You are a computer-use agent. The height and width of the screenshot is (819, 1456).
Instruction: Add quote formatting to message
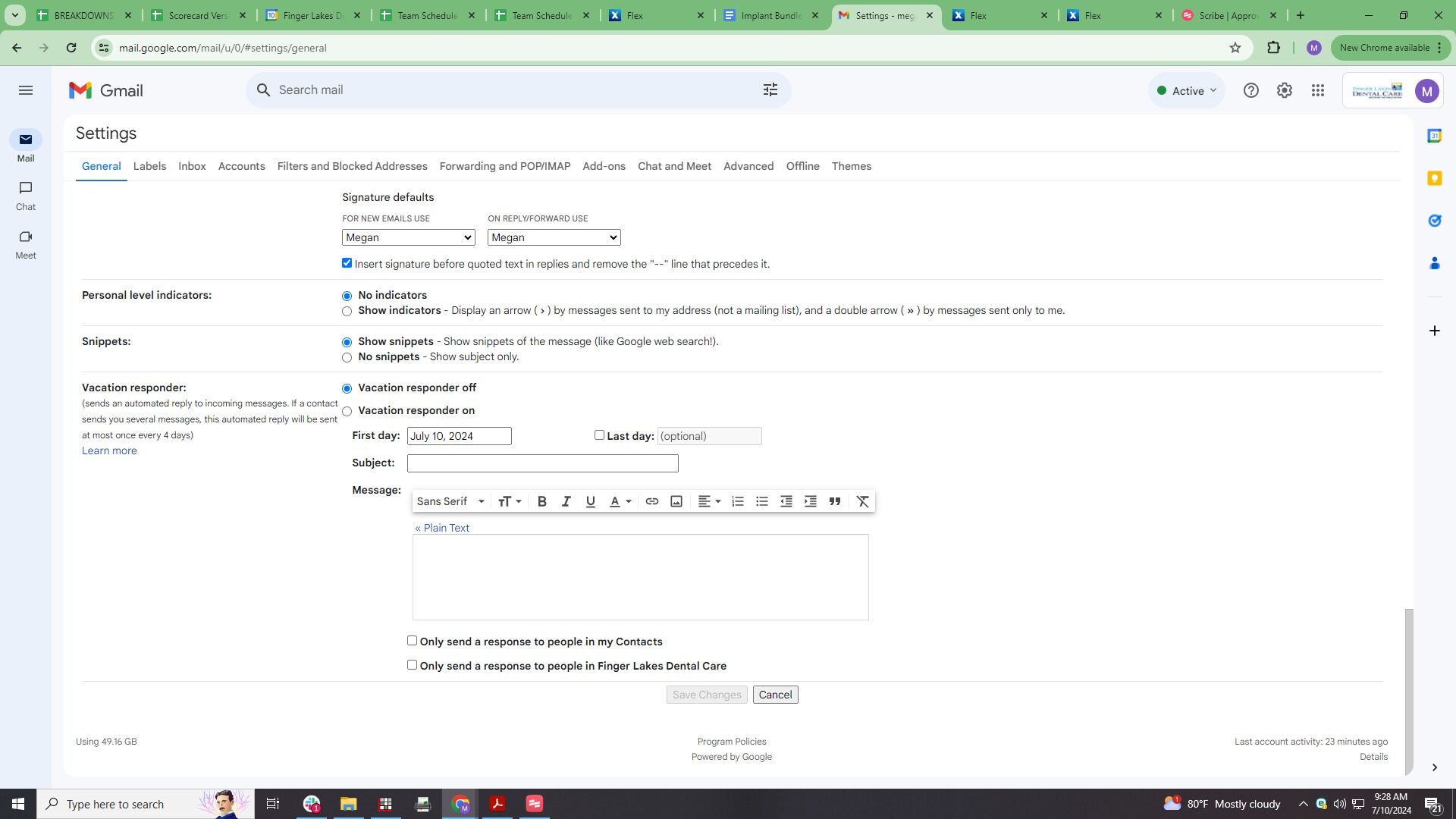tap(835, 501)
